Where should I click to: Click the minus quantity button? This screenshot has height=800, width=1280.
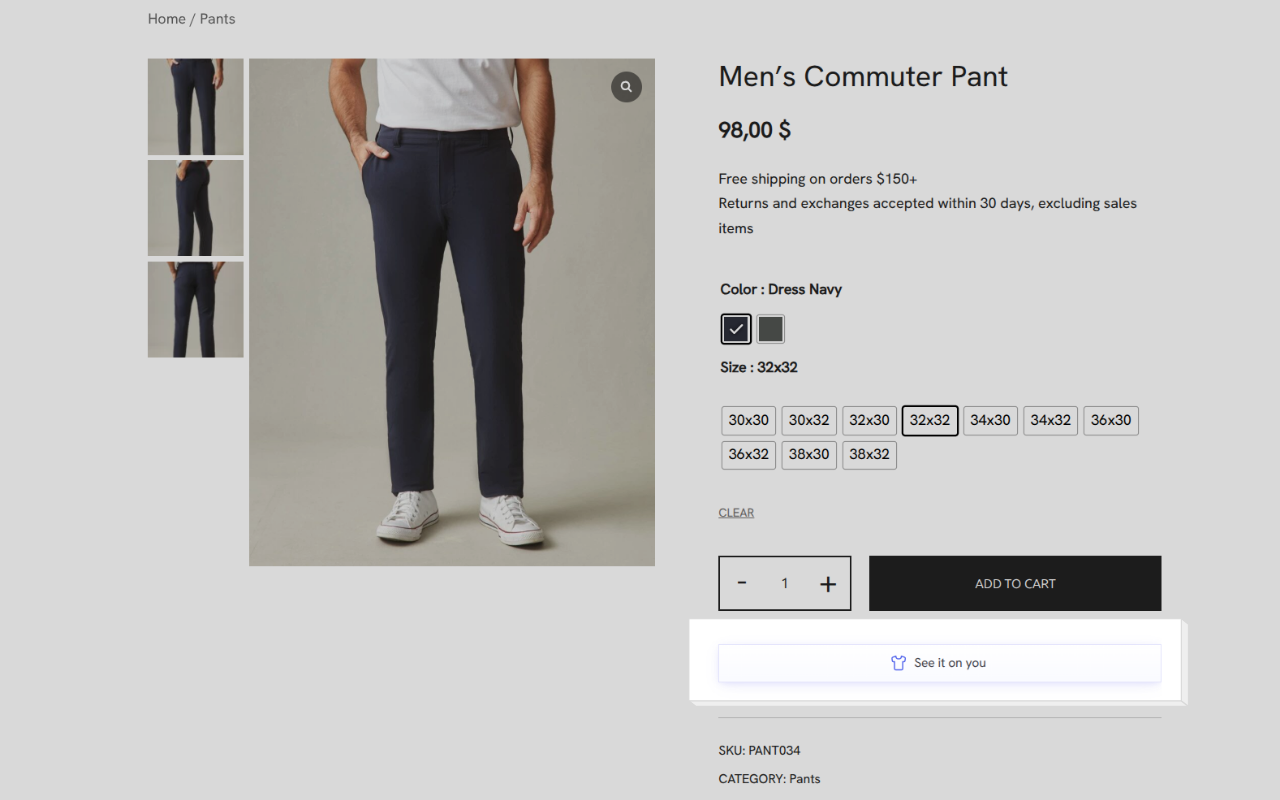(x=742, y=583)
